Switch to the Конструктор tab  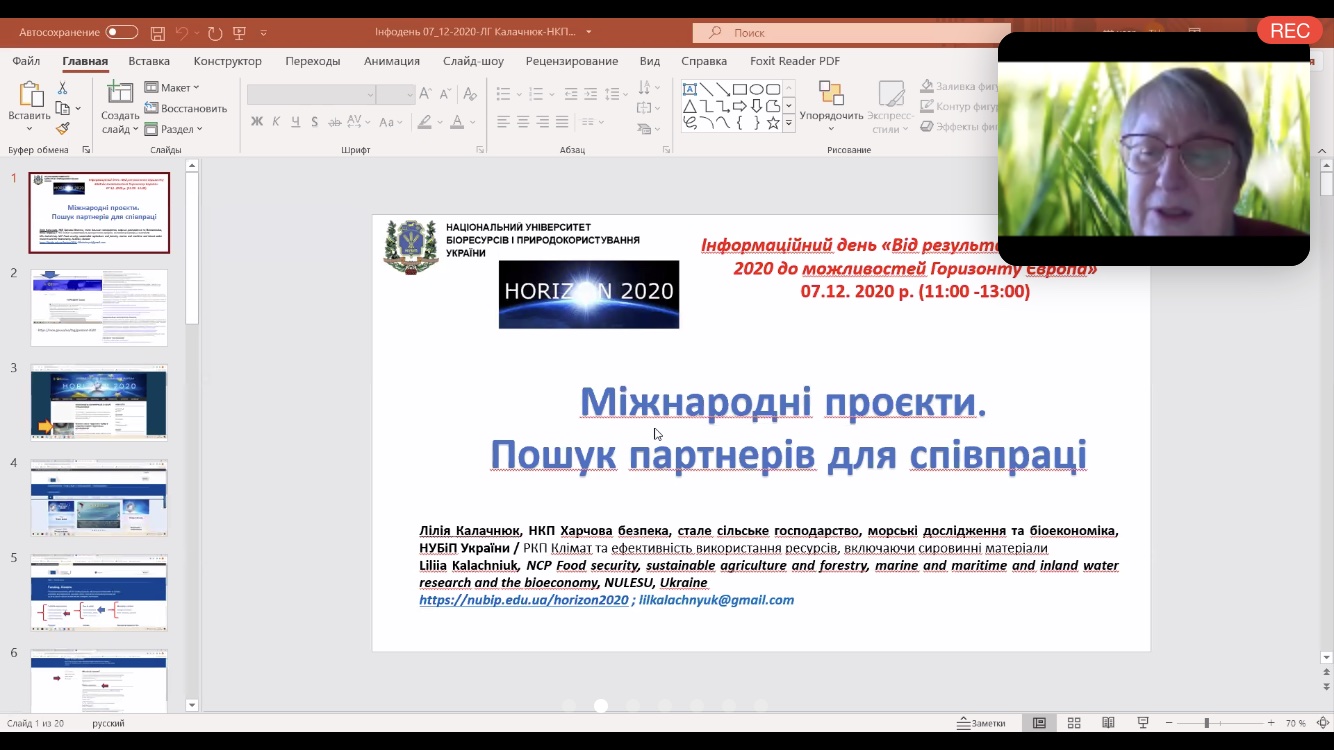pyautogui.click(x=228, y=61)
